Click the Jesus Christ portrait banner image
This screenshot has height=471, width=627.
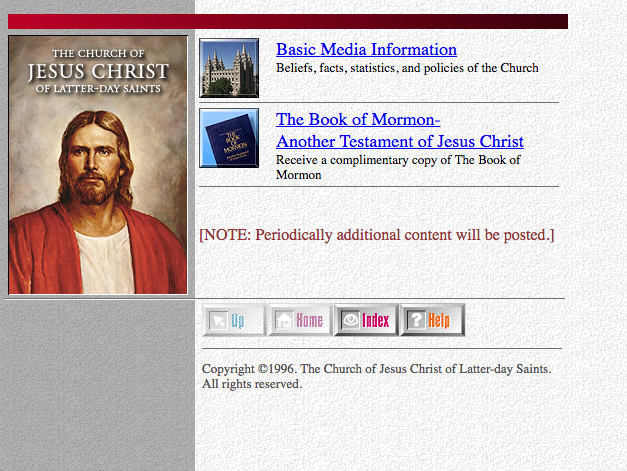(x=98, y=165)
